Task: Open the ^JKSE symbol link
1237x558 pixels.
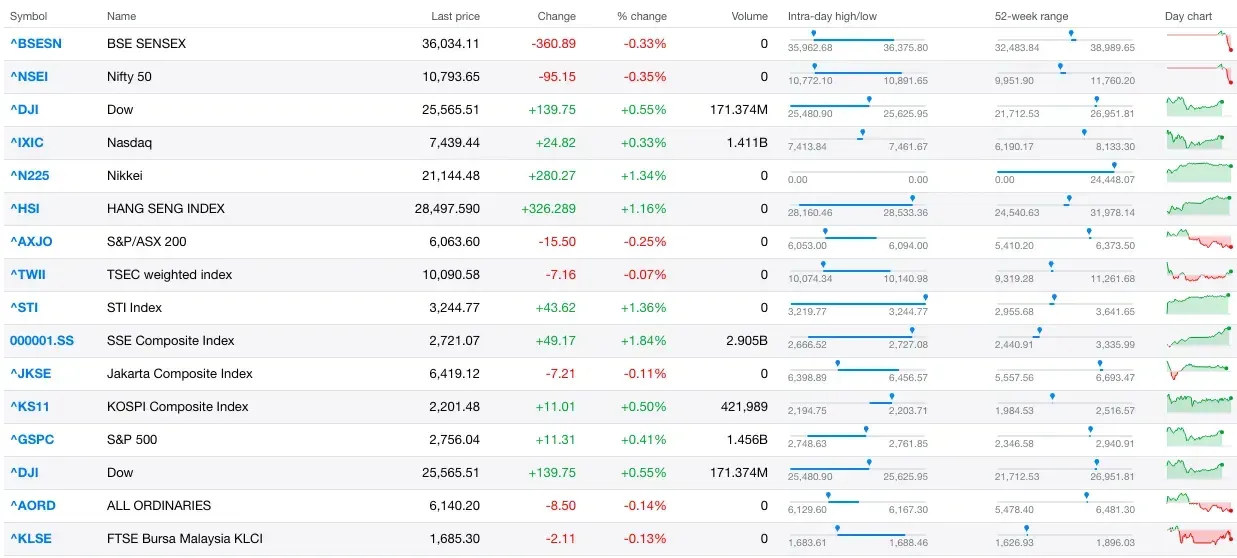Action: (x=30, y=374)
